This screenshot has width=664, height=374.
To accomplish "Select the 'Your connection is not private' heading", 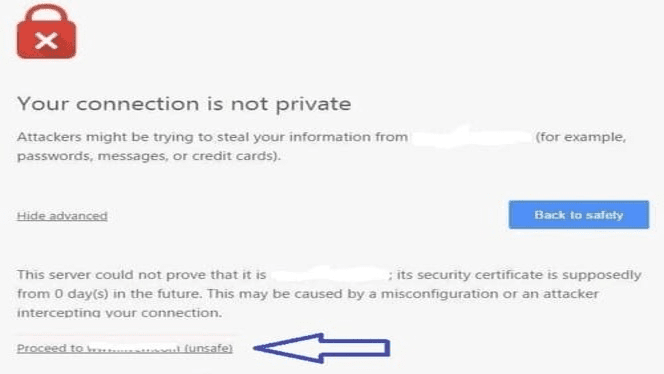I will click(184, 104).
